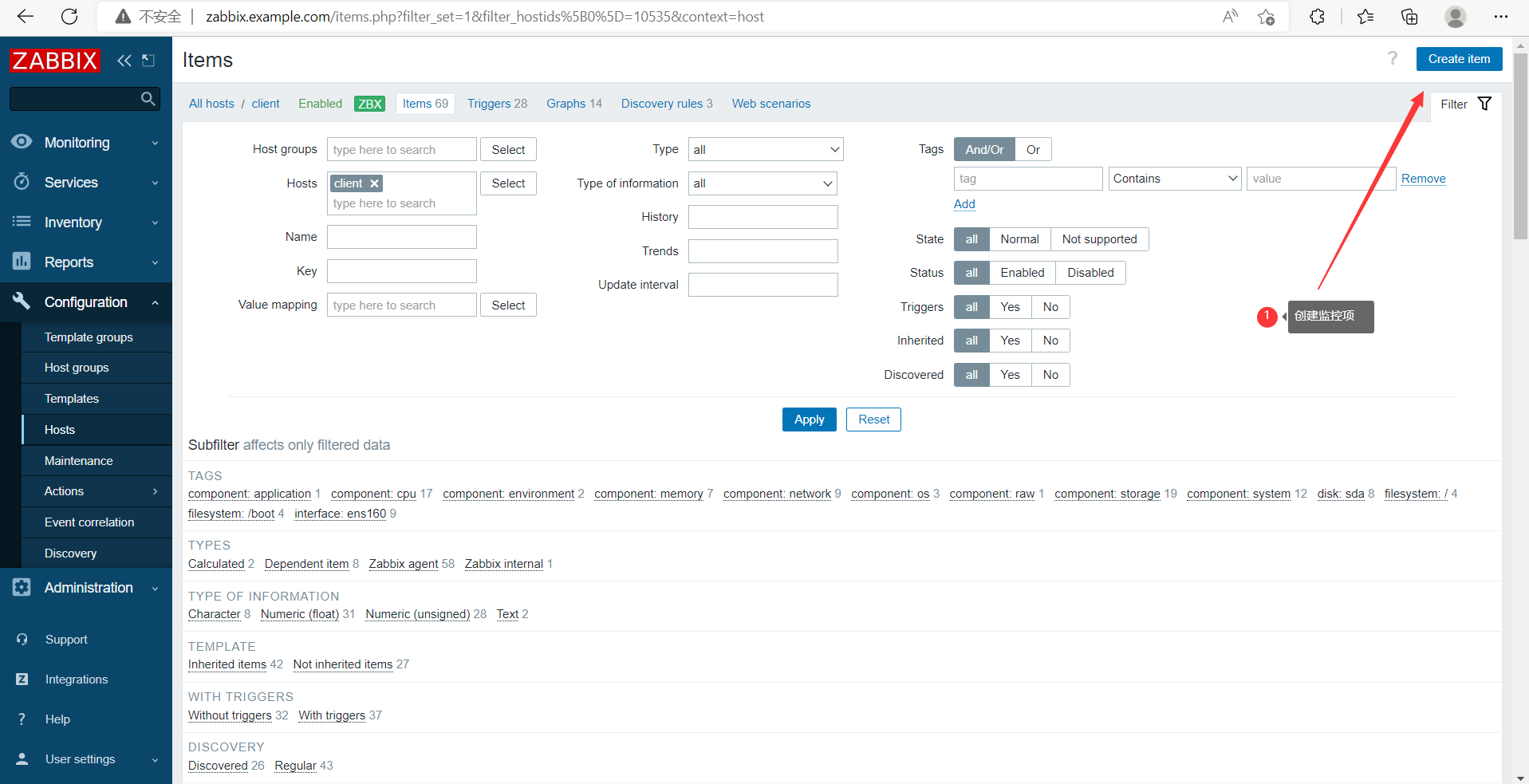The height and width of the screenshot is (784, 1529).
Task: Click Select next to Host groups
Action: [508, 150]
